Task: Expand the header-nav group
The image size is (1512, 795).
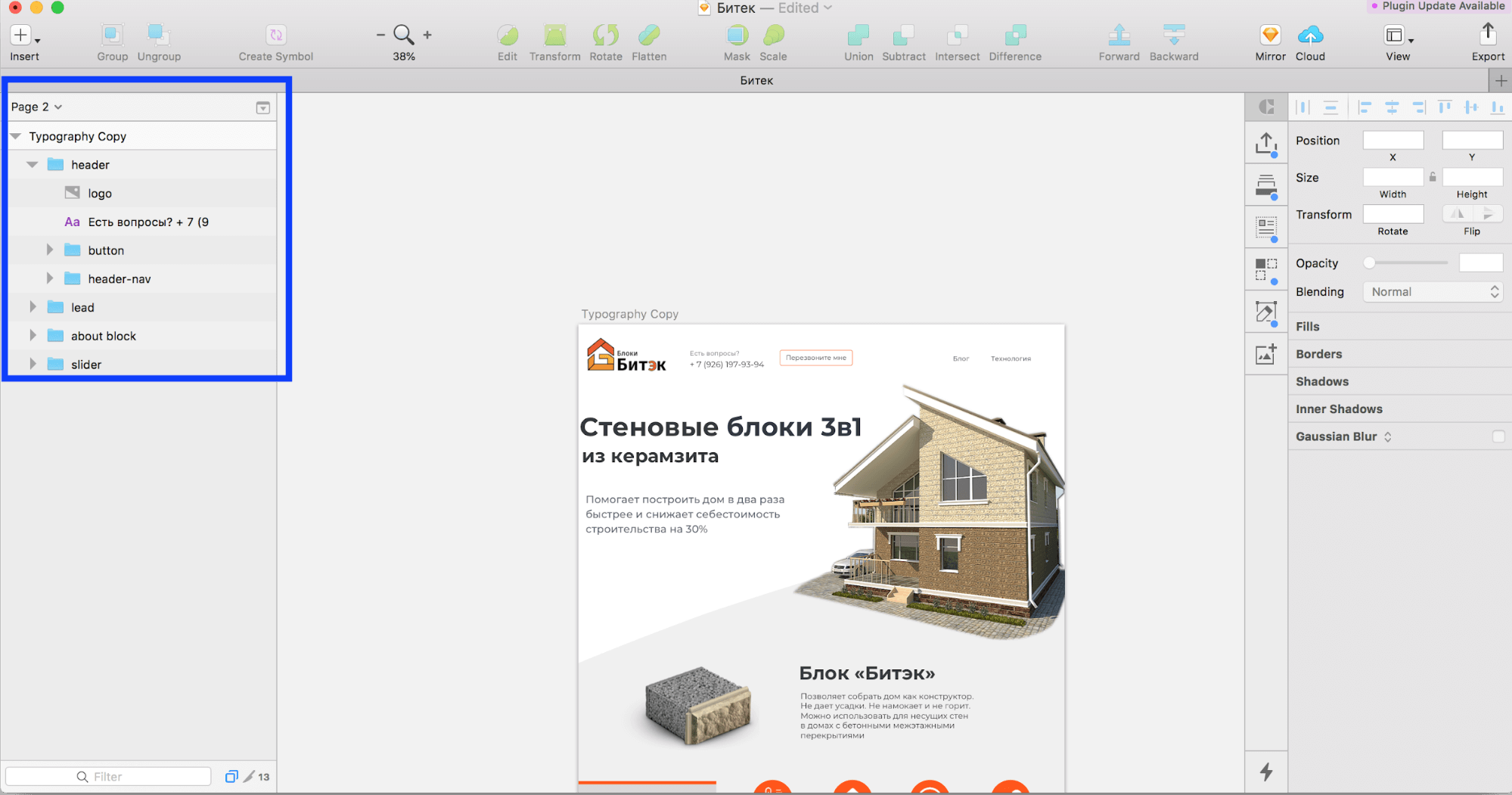Action: click(x=50, y=278)
